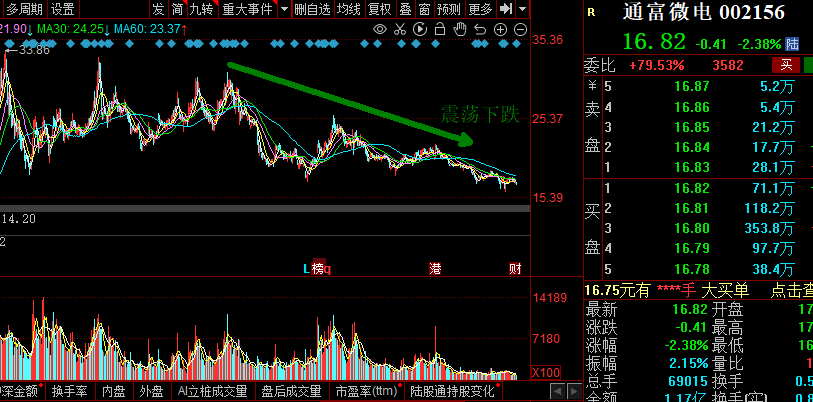
Task: Click the 榜 event marker on chart
Action: [x=318, y=269]
